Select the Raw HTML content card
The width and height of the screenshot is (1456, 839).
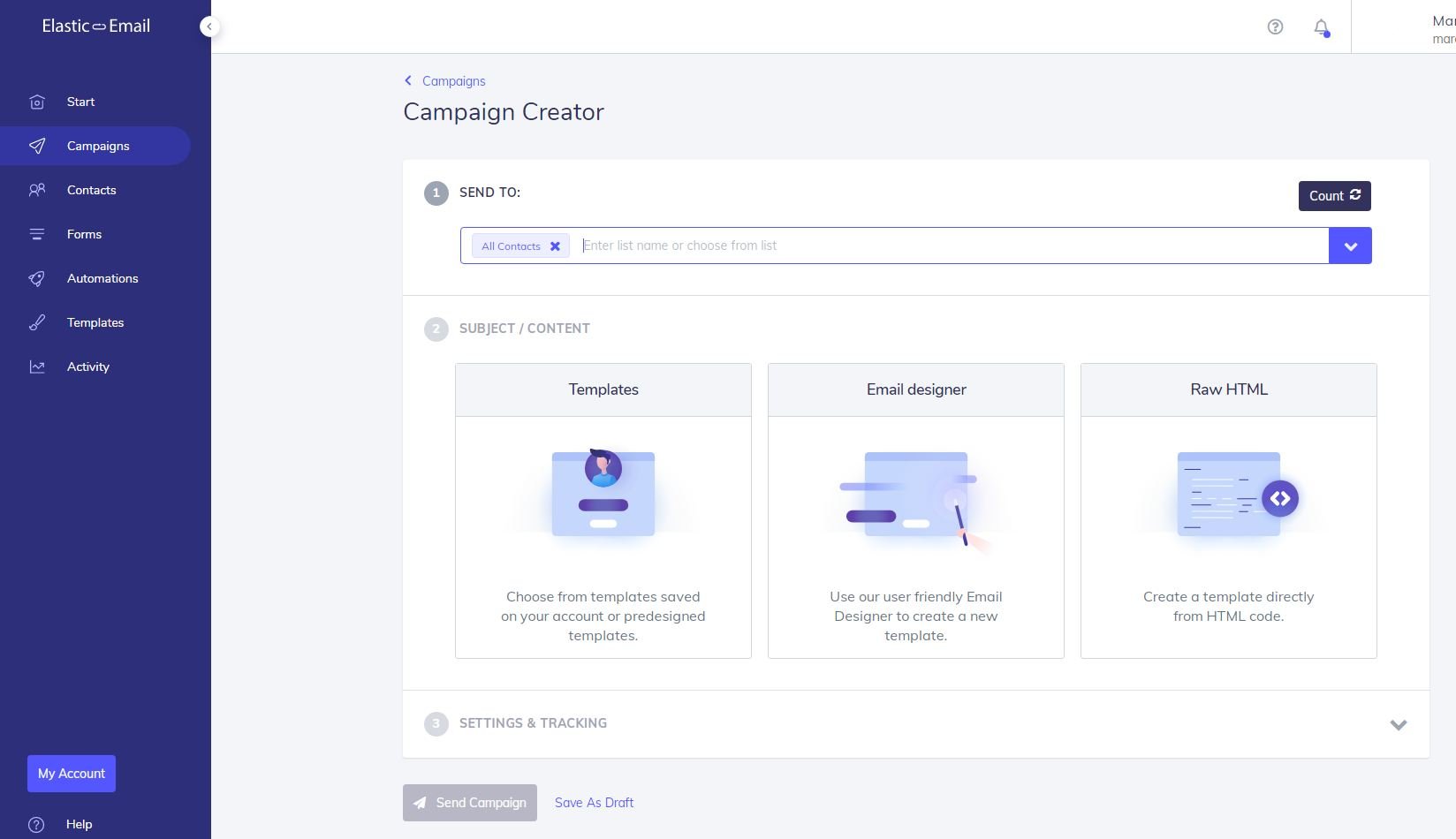[x=1228, y=510]
